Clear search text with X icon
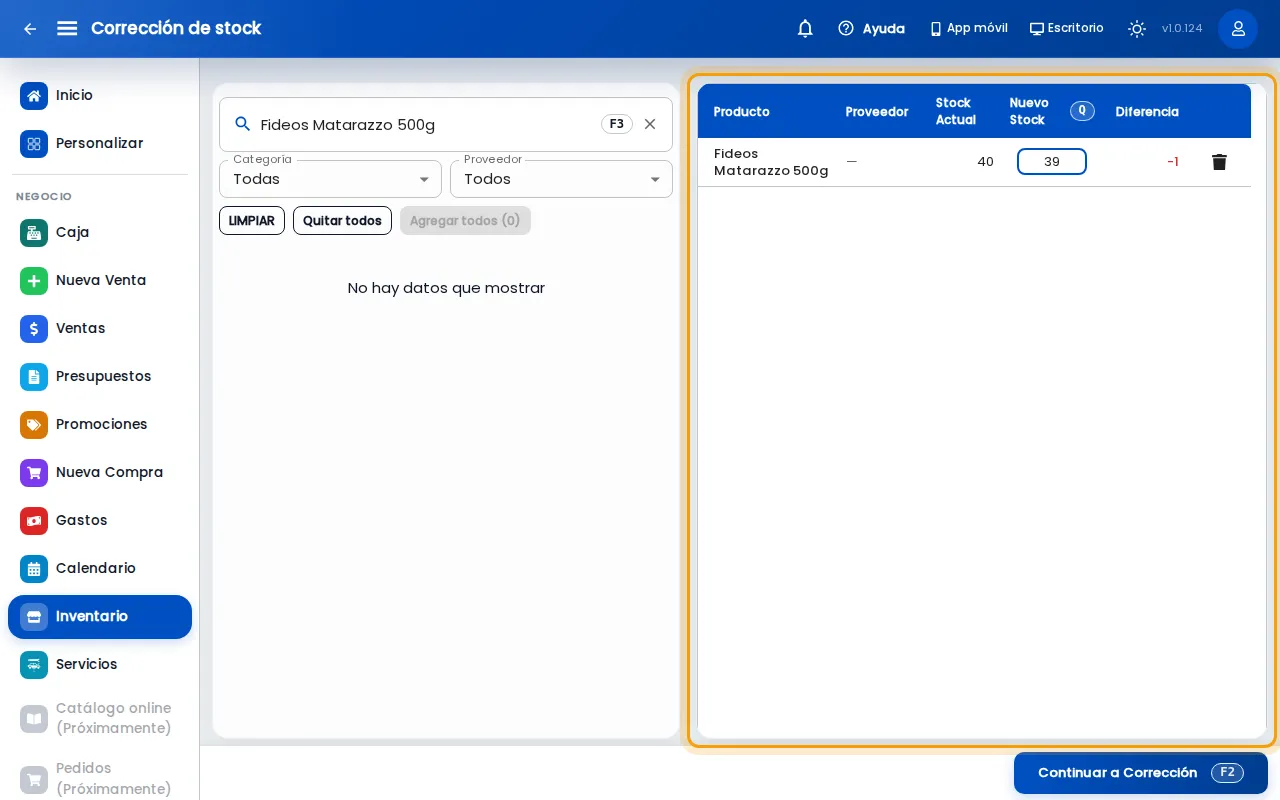This screenshot has width=1280, height=800. coord(650,124)
